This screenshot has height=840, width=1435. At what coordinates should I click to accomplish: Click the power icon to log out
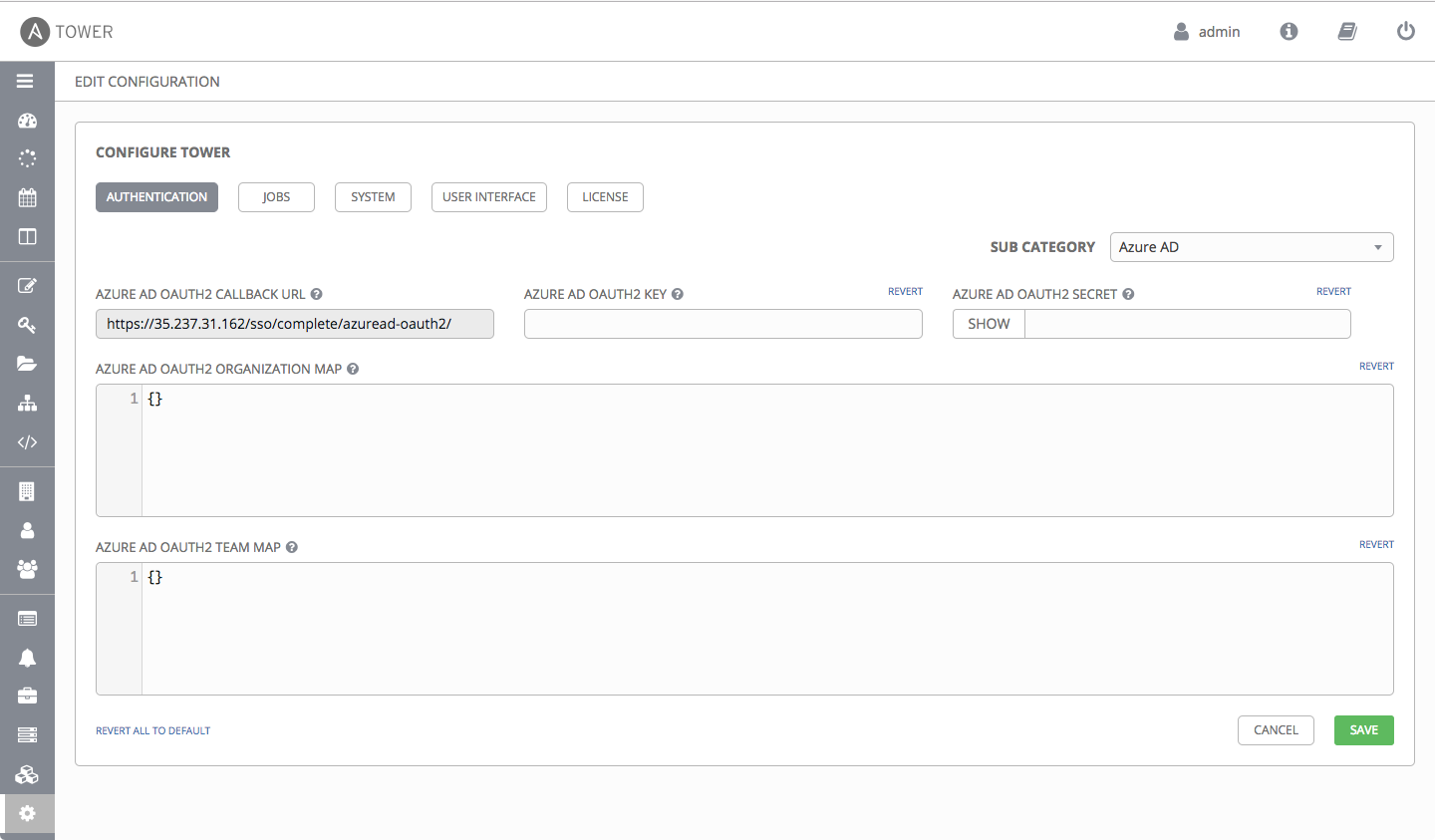click(x=1405, y=31)
